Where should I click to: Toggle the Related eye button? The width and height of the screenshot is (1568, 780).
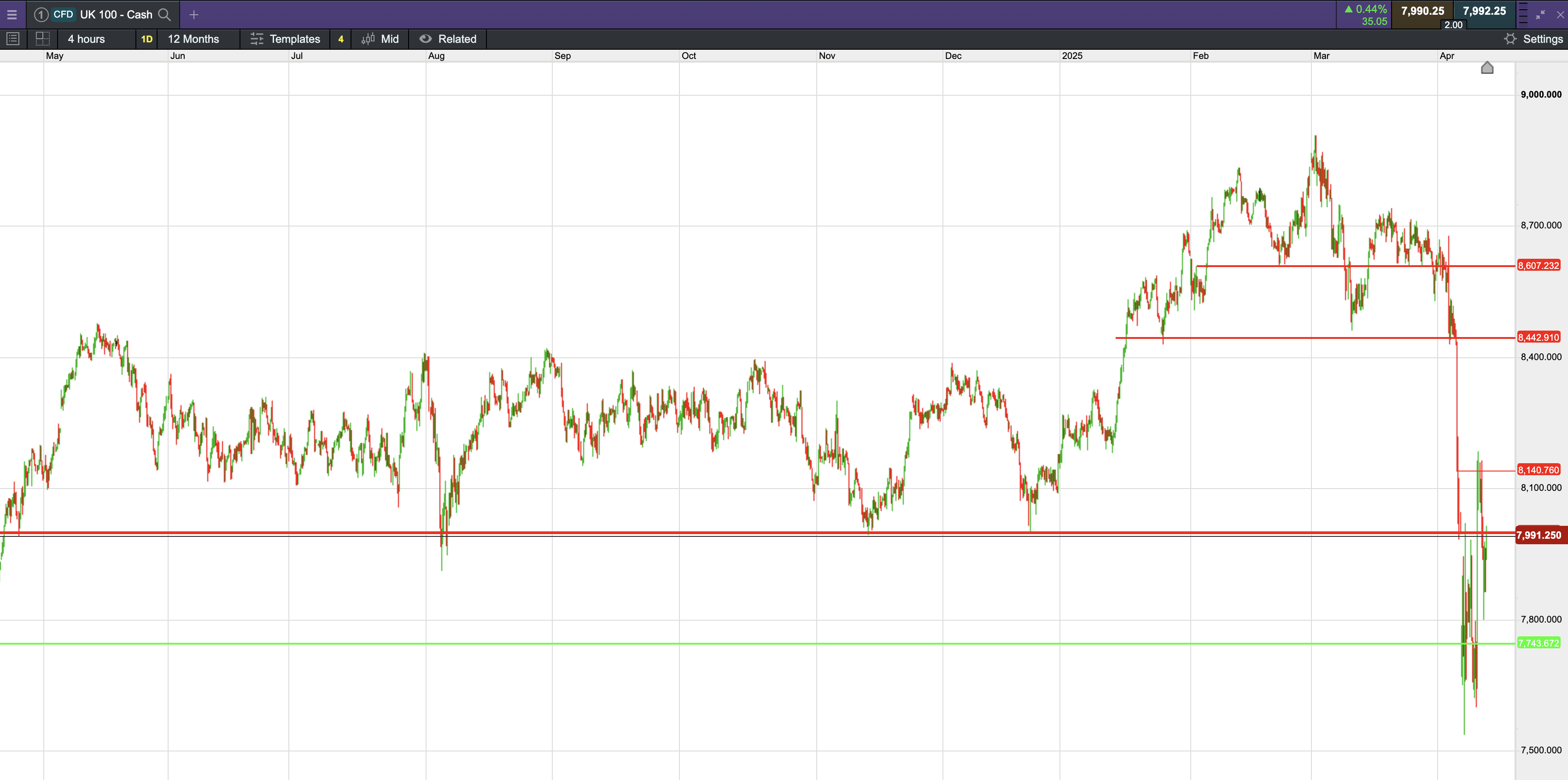coord(448,39)
